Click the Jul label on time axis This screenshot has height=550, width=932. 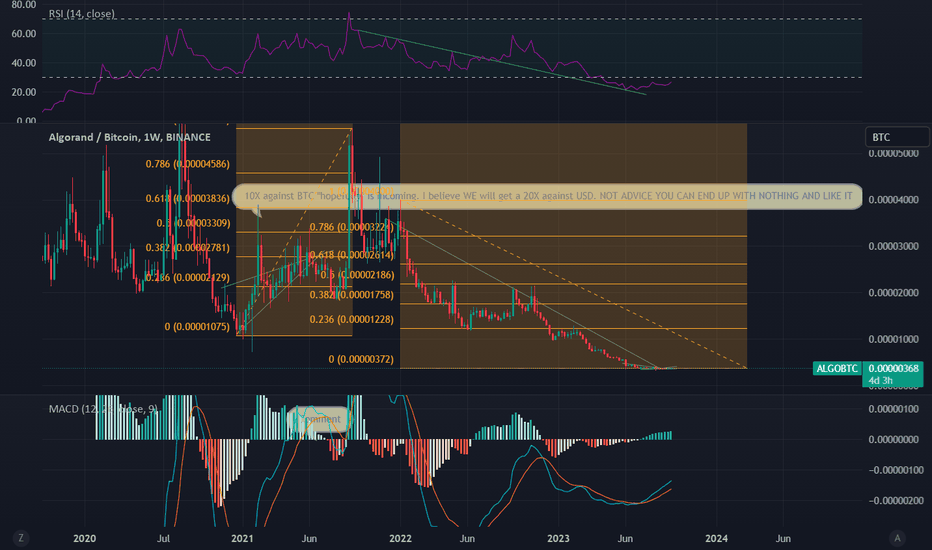point(163,539)
